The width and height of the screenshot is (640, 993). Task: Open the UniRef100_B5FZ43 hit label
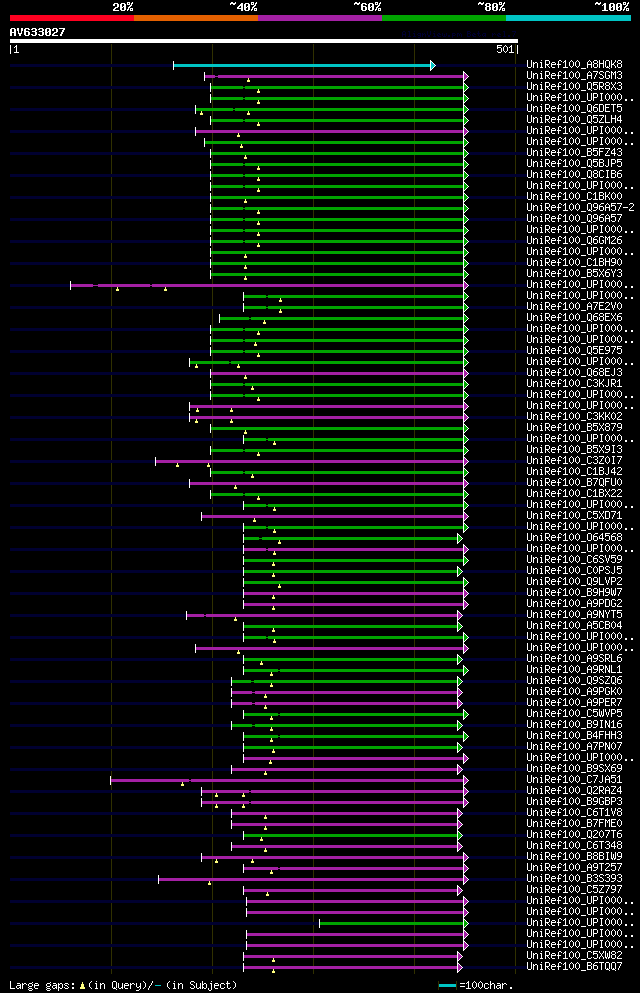[x=574, y=153]
